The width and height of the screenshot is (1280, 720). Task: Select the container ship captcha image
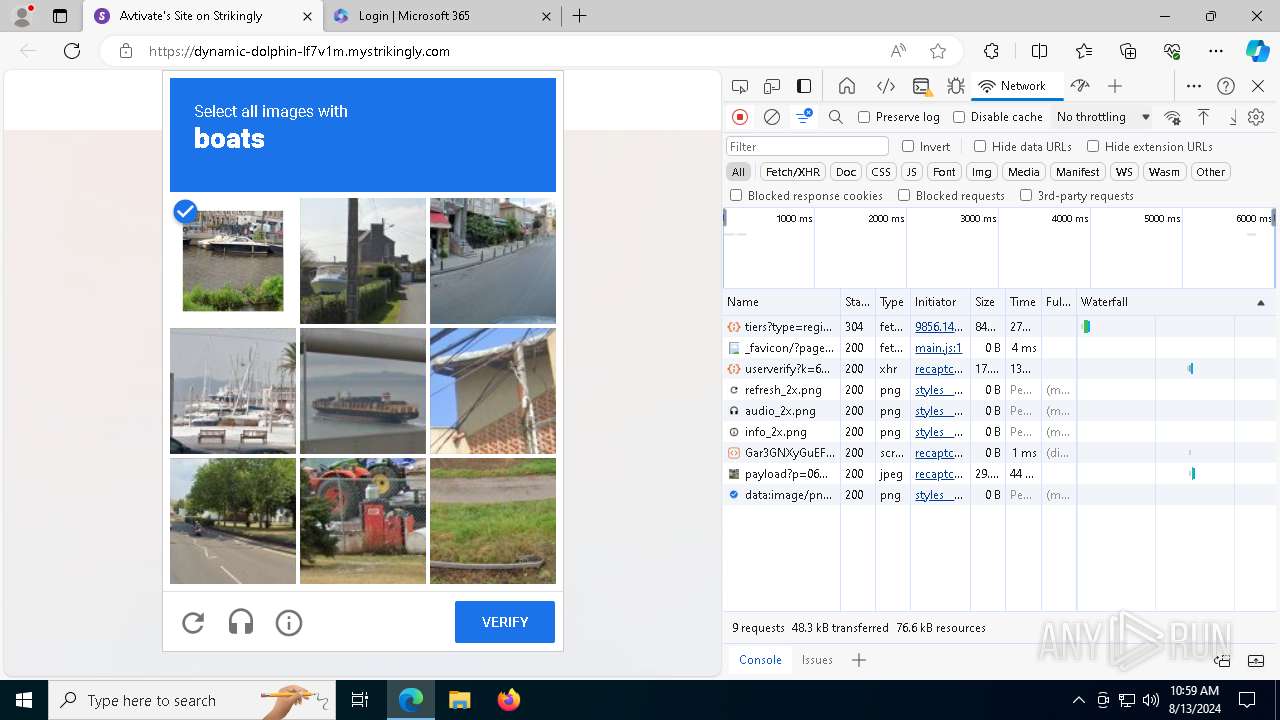tap(363, 391)
